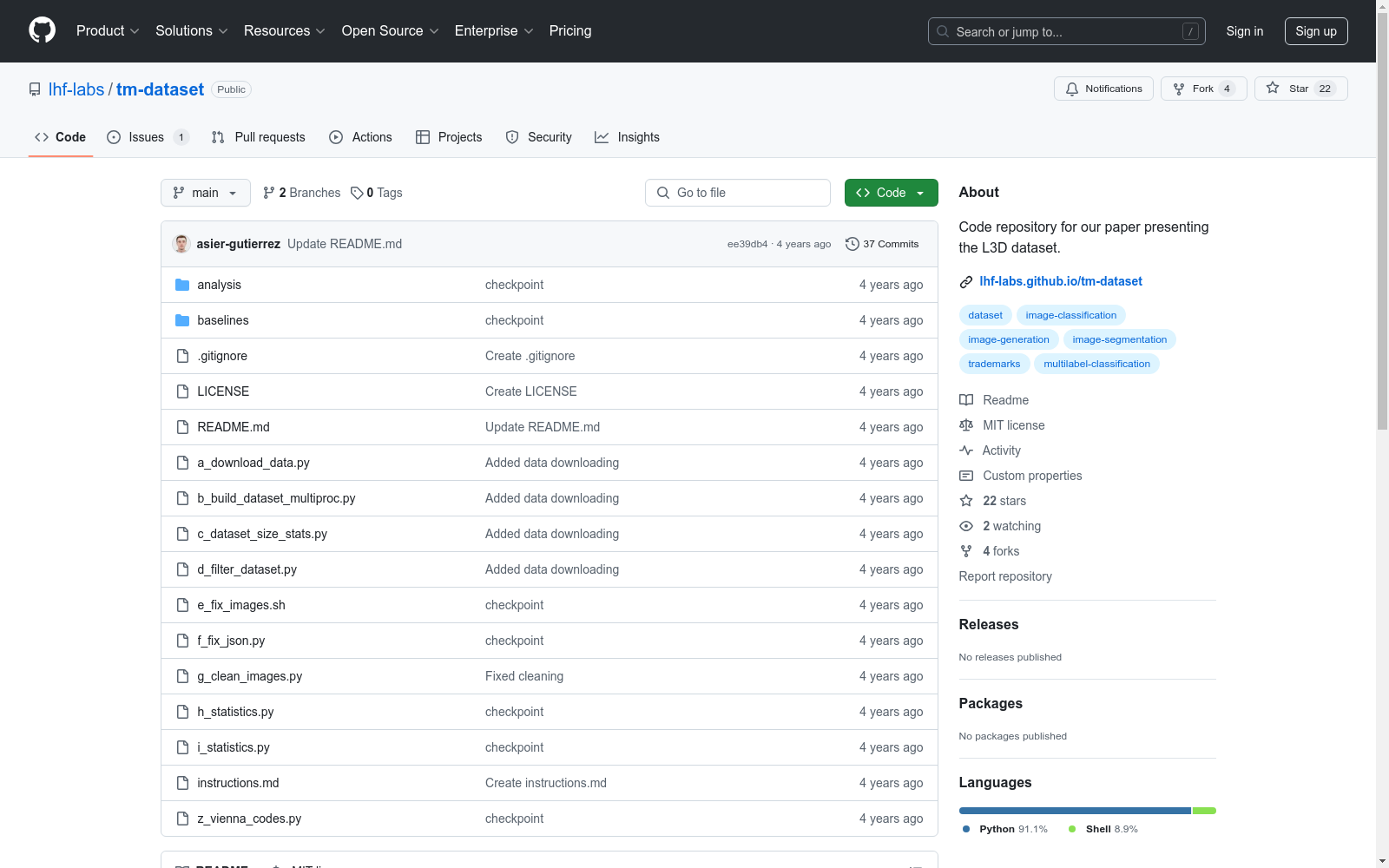
Task: View the 37 Commits history
Action: coord(882,244)
